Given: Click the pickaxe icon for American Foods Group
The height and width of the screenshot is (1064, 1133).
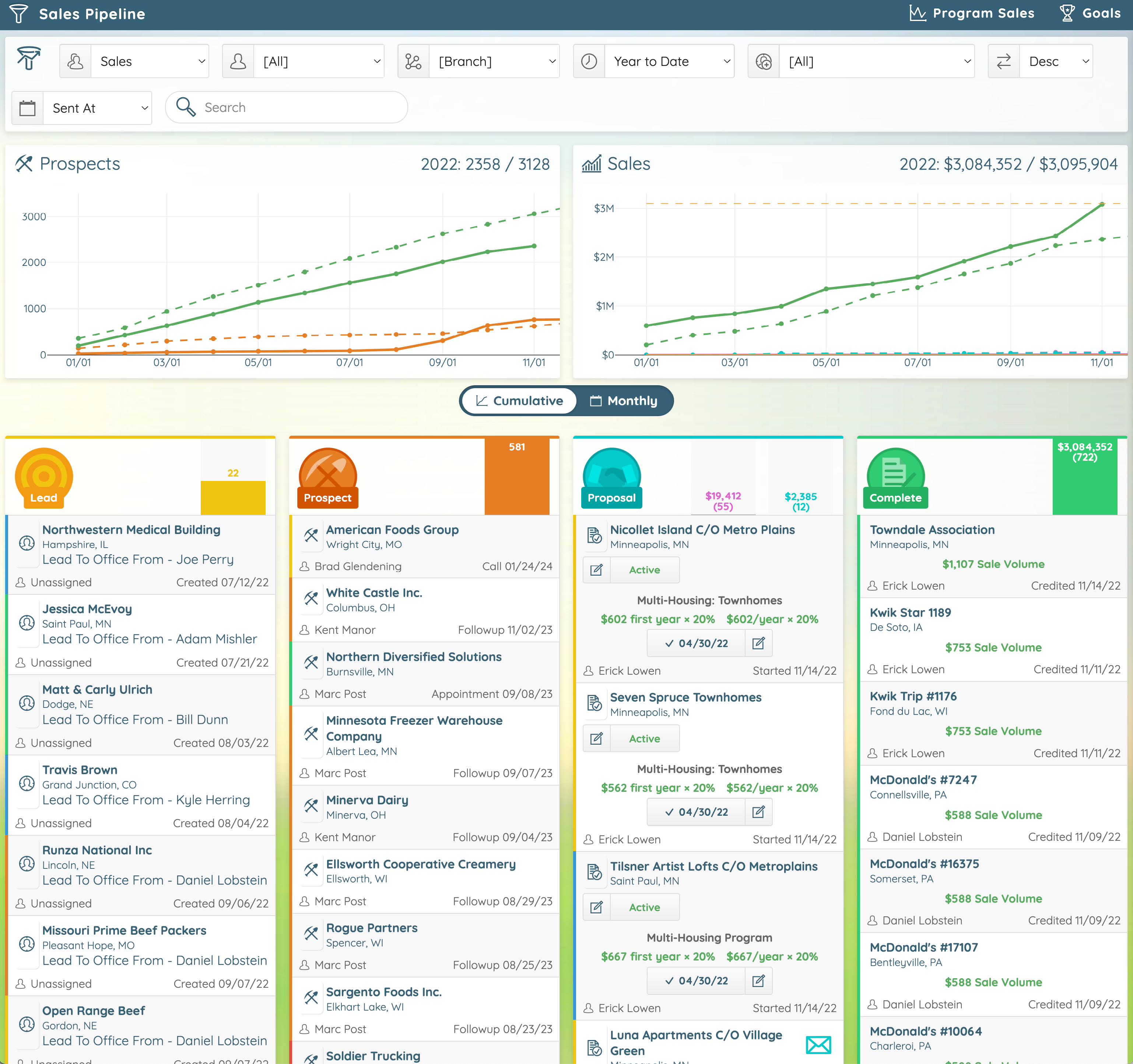Looking at the screenshot, I should pos(311,535).
